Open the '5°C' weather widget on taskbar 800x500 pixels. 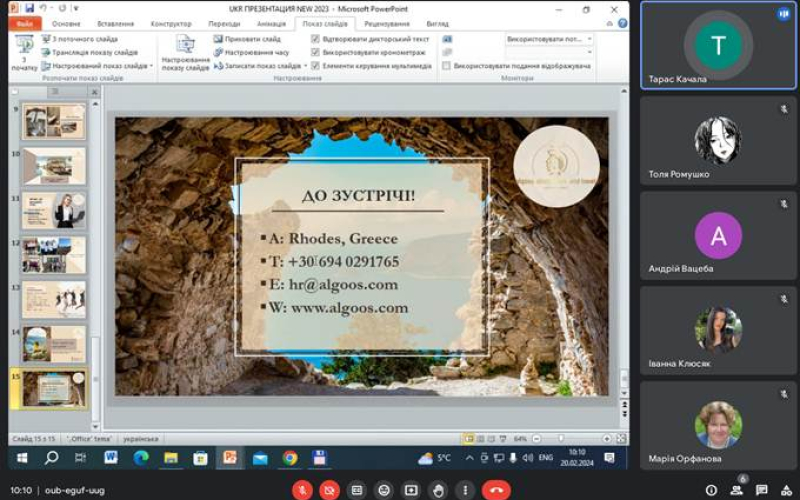[434, 458]
